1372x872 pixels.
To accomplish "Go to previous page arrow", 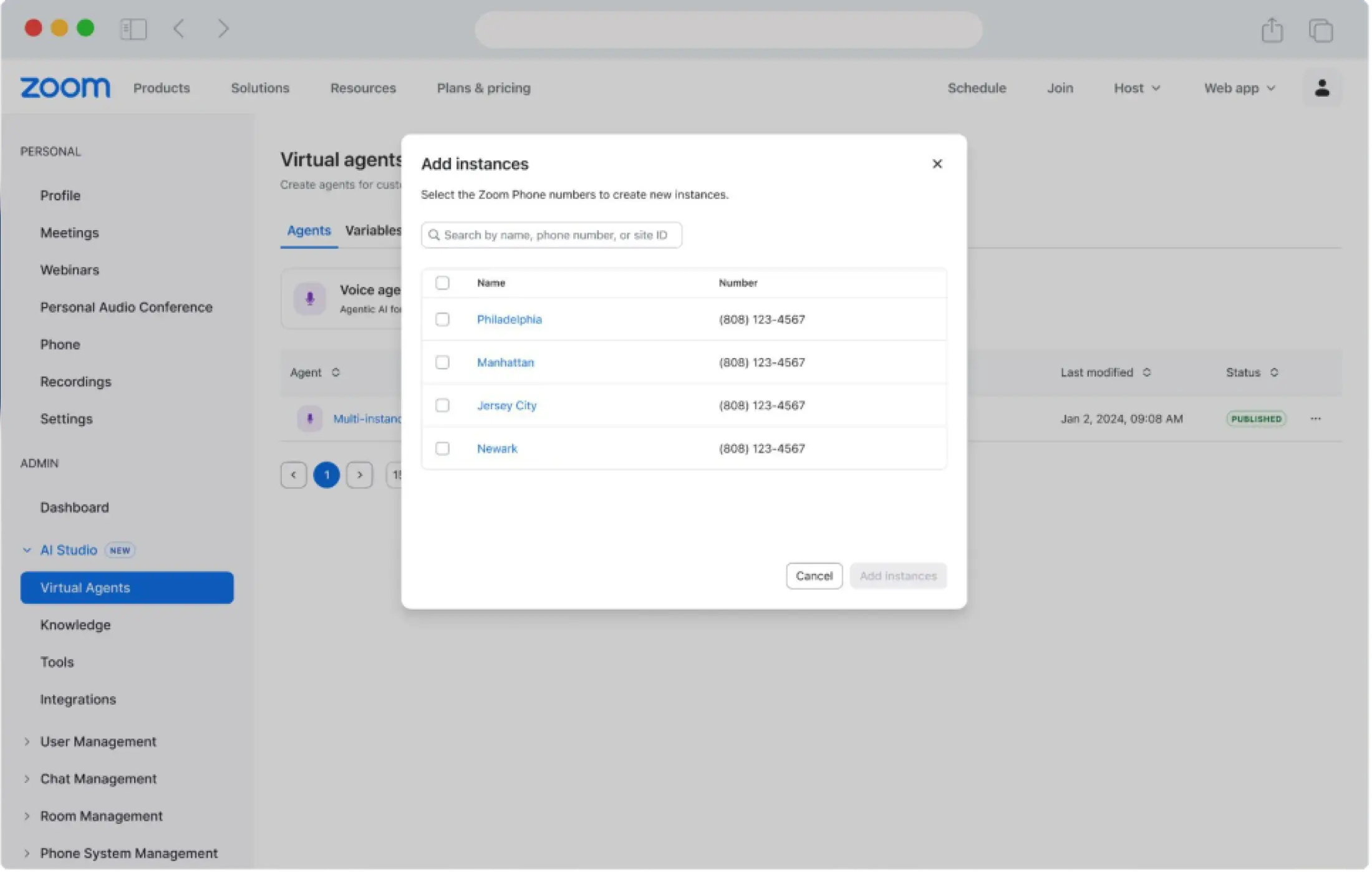I will (x=294, y=475).
